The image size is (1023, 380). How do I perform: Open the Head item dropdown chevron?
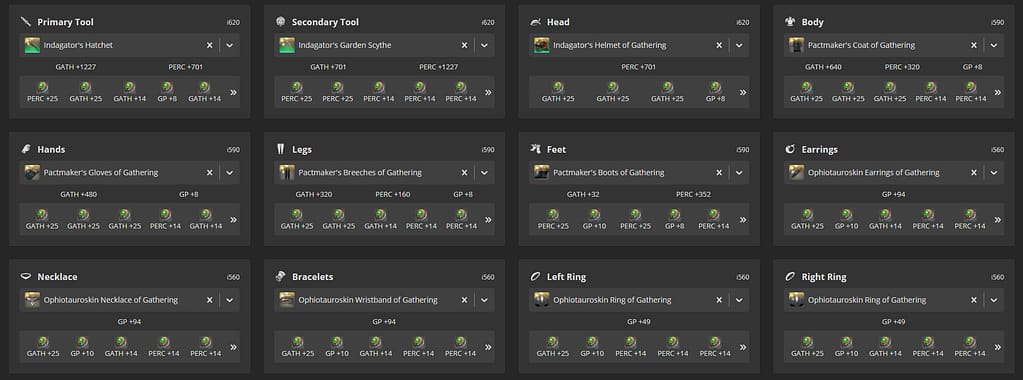point(739,45)
